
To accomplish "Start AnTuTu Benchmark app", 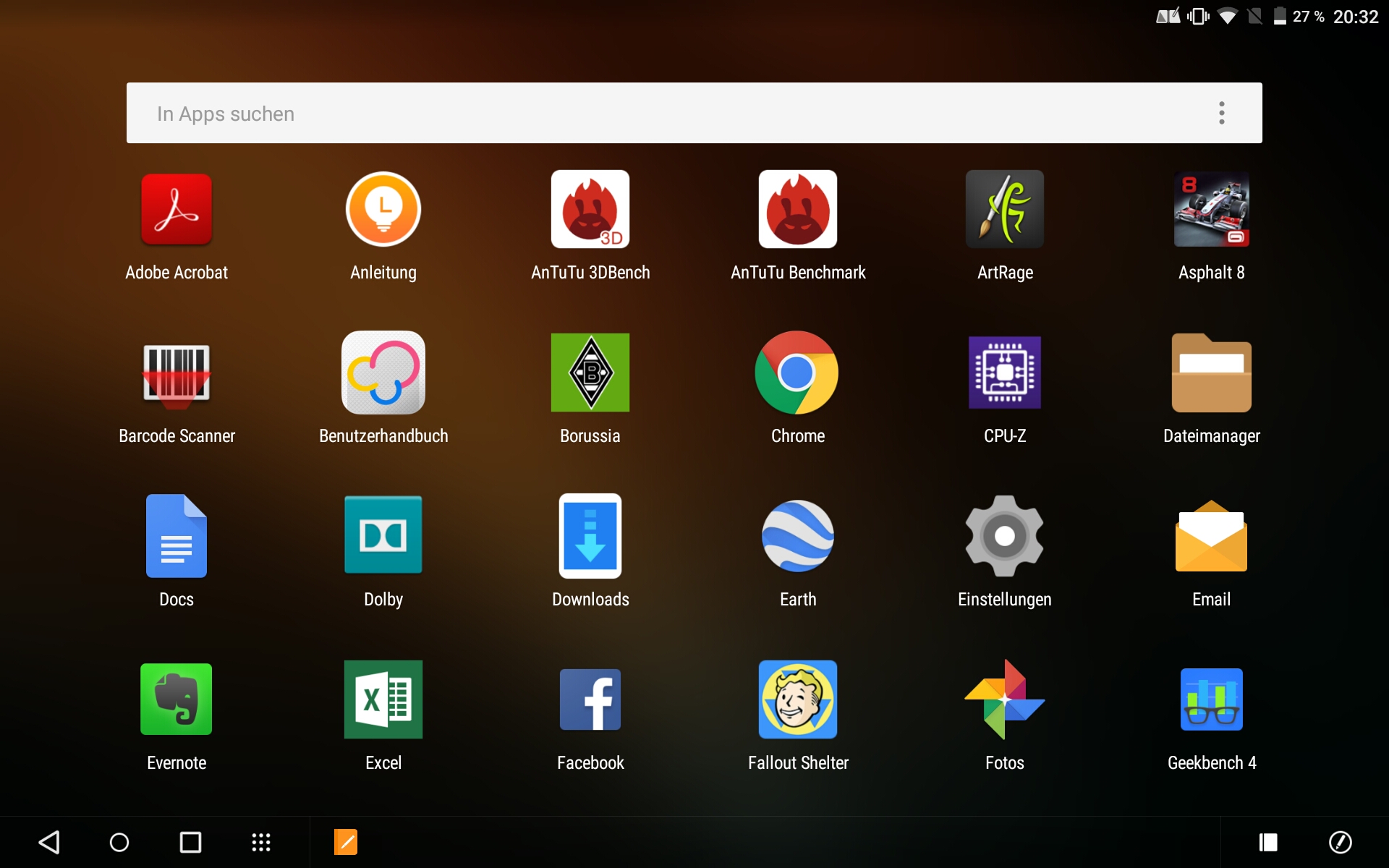I will (x=798, y=209).
